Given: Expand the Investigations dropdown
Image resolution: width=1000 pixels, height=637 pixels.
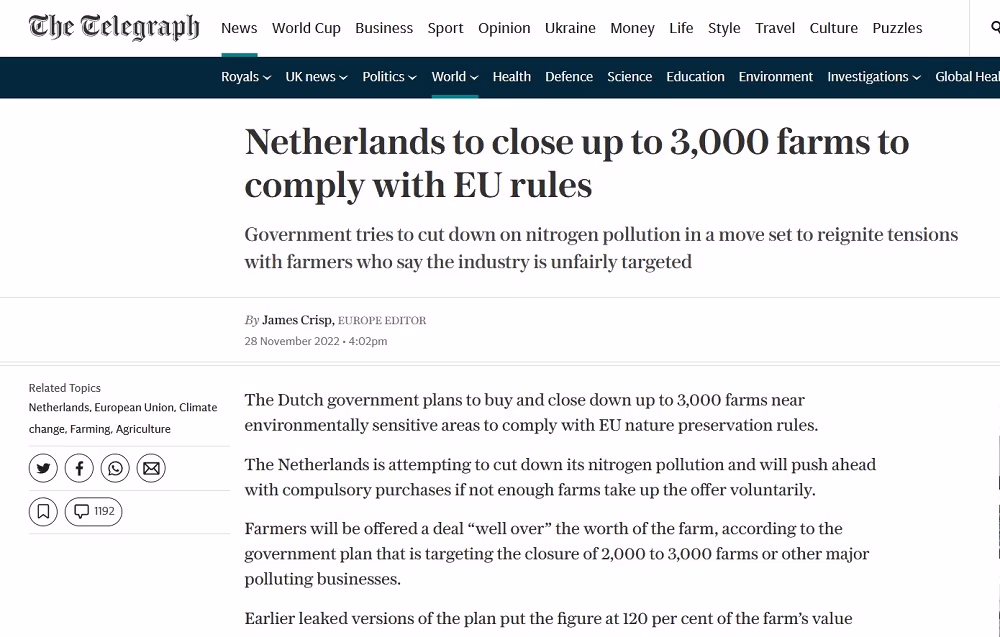Looking at the screenshot, I should tap(874, 77).
